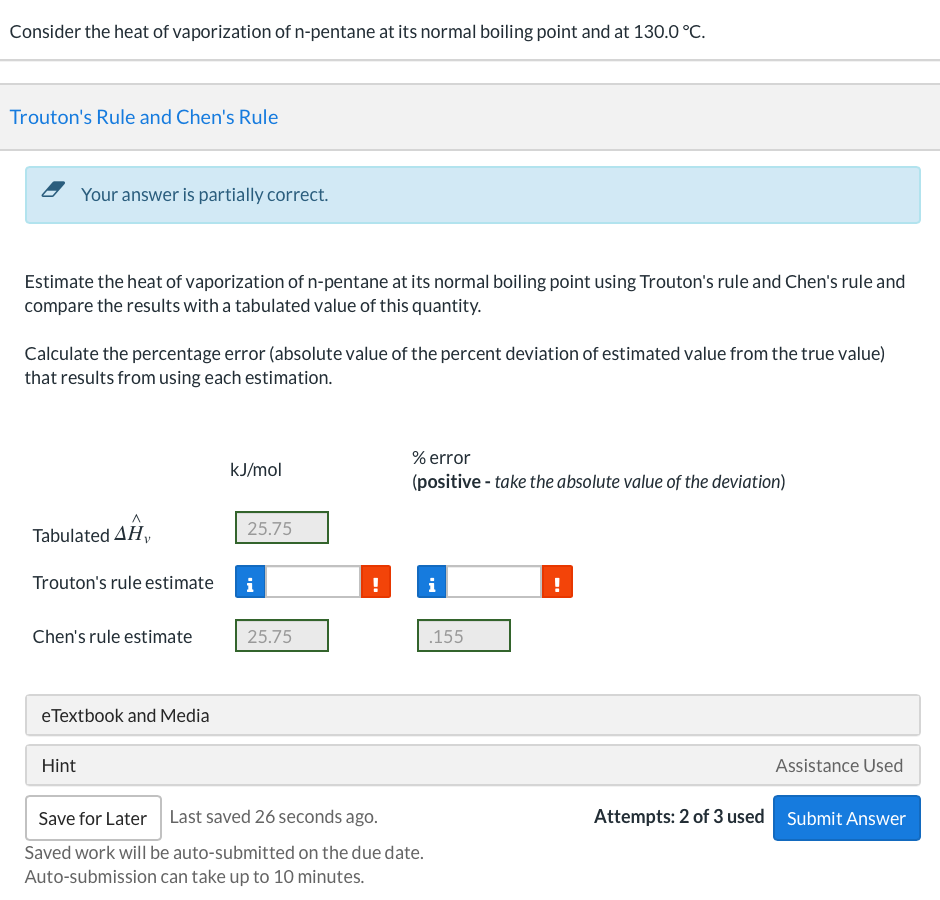Image resolution: width=940 pixels, height=900 pixels.
Task: Click the blue info icon beside Trouton's % error field
Action: [432, 582]
